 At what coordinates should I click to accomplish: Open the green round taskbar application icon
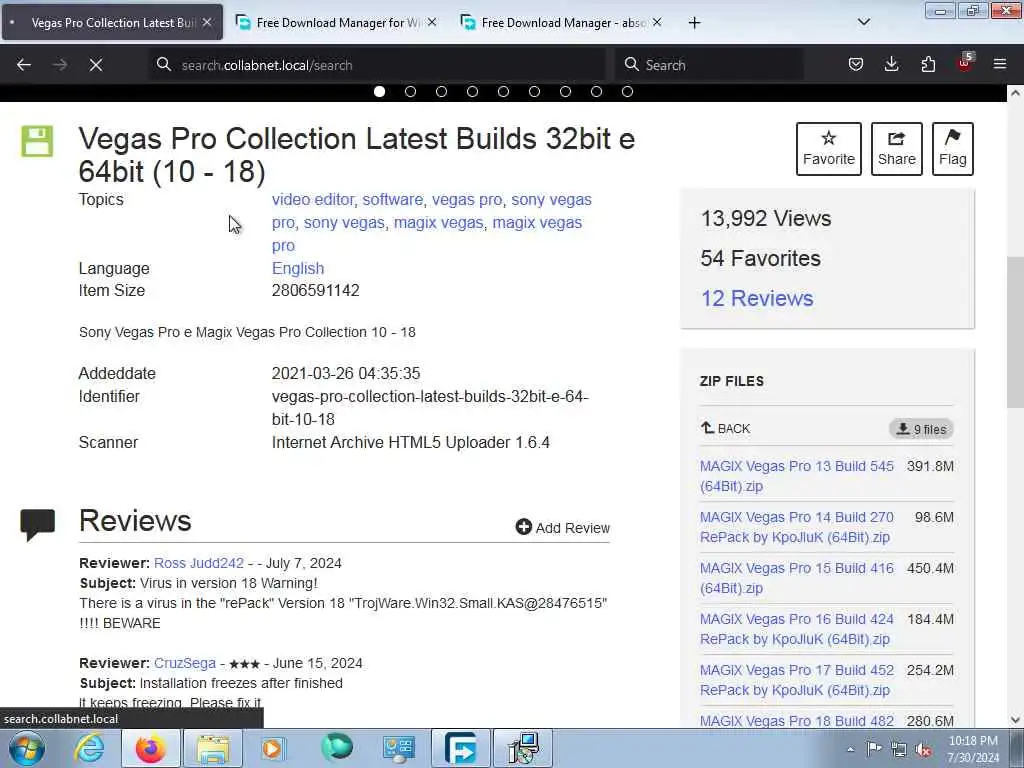point(336,748)
